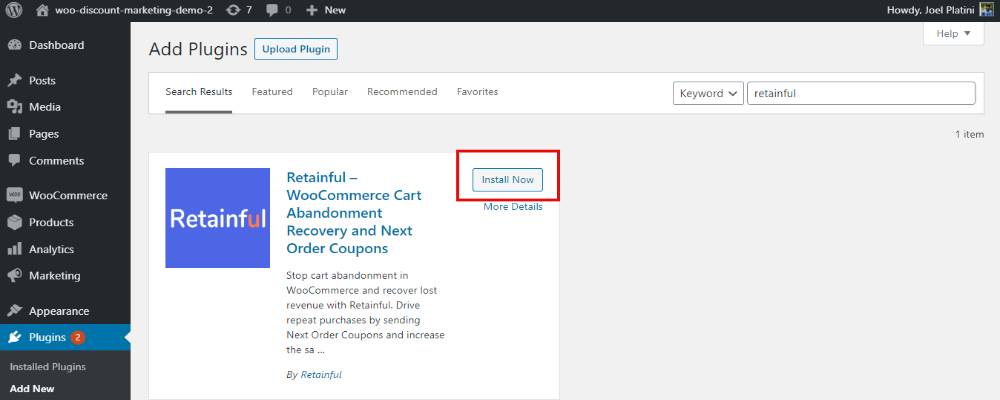Click the Retainful plugin description text

point(365,313)
